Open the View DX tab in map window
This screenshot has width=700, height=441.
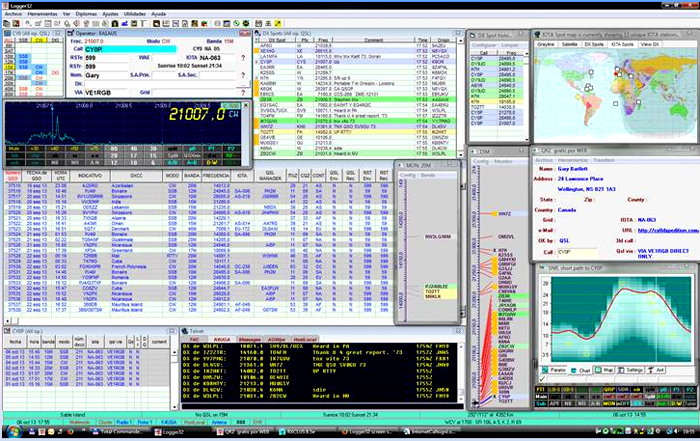click(x=650, y=44)
